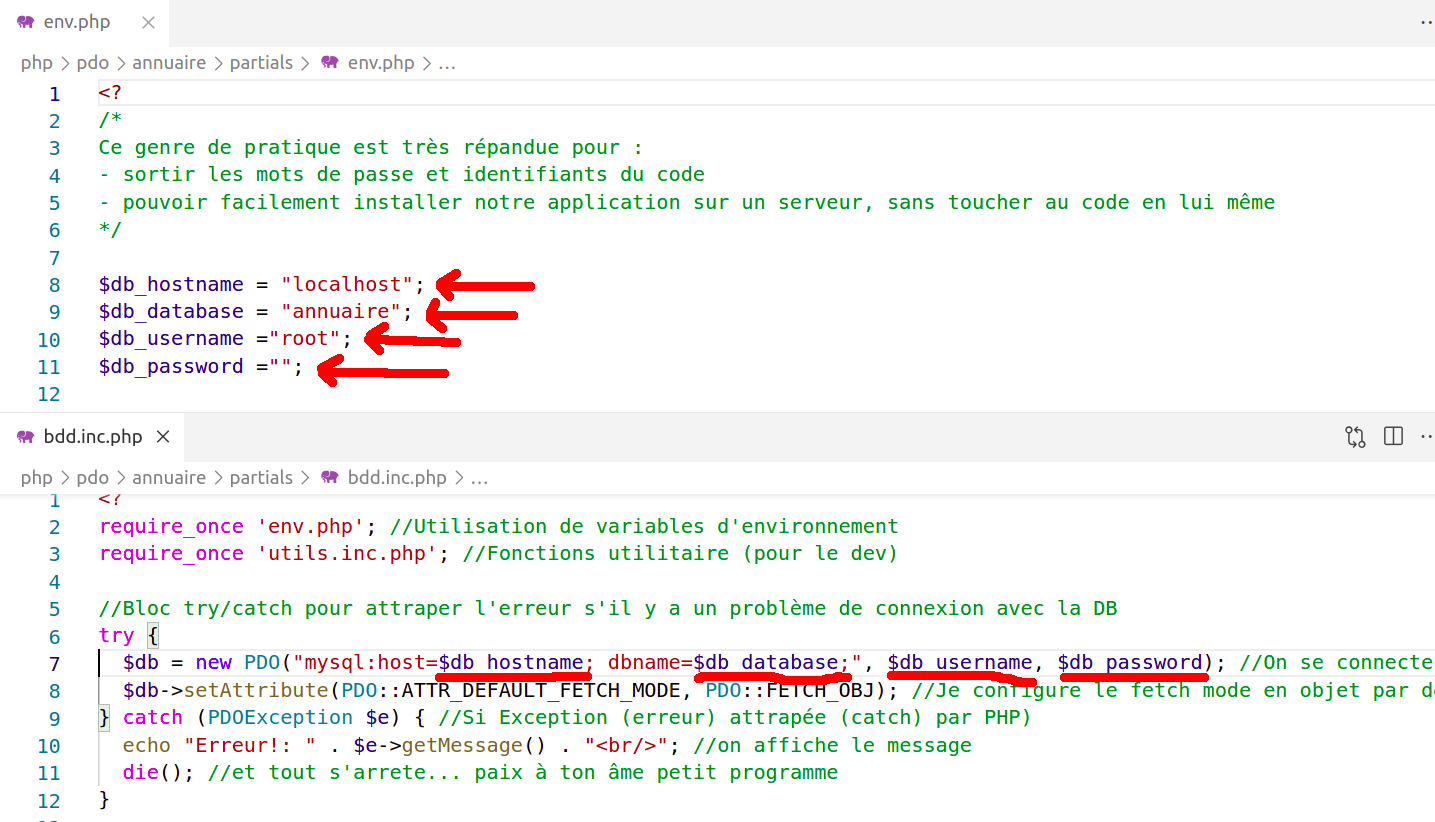Click 'env.php' file name in env.php breadcrumb

(380, 63)
